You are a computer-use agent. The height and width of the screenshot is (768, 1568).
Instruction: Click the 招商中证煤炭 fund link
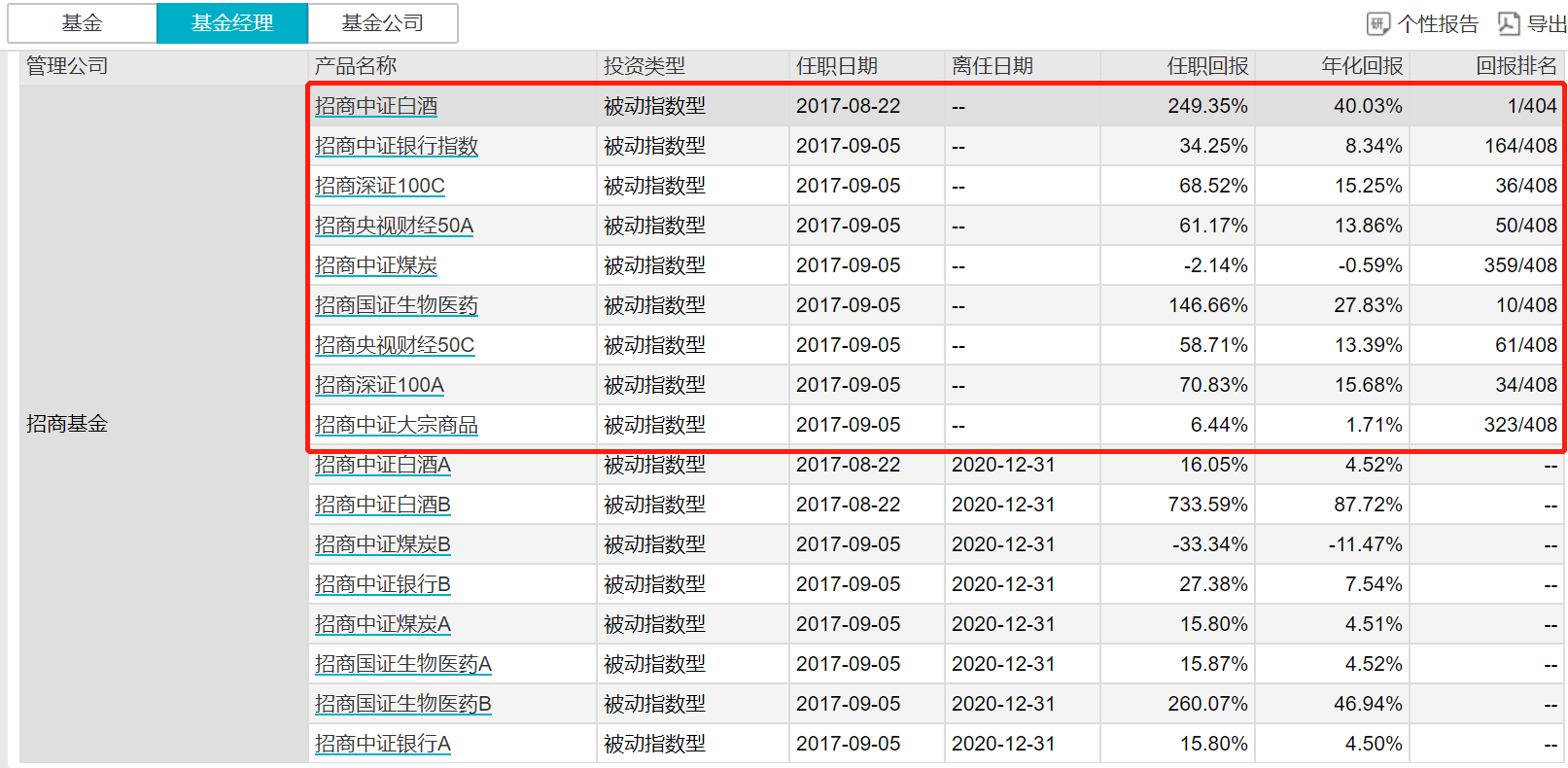point(376,265)
